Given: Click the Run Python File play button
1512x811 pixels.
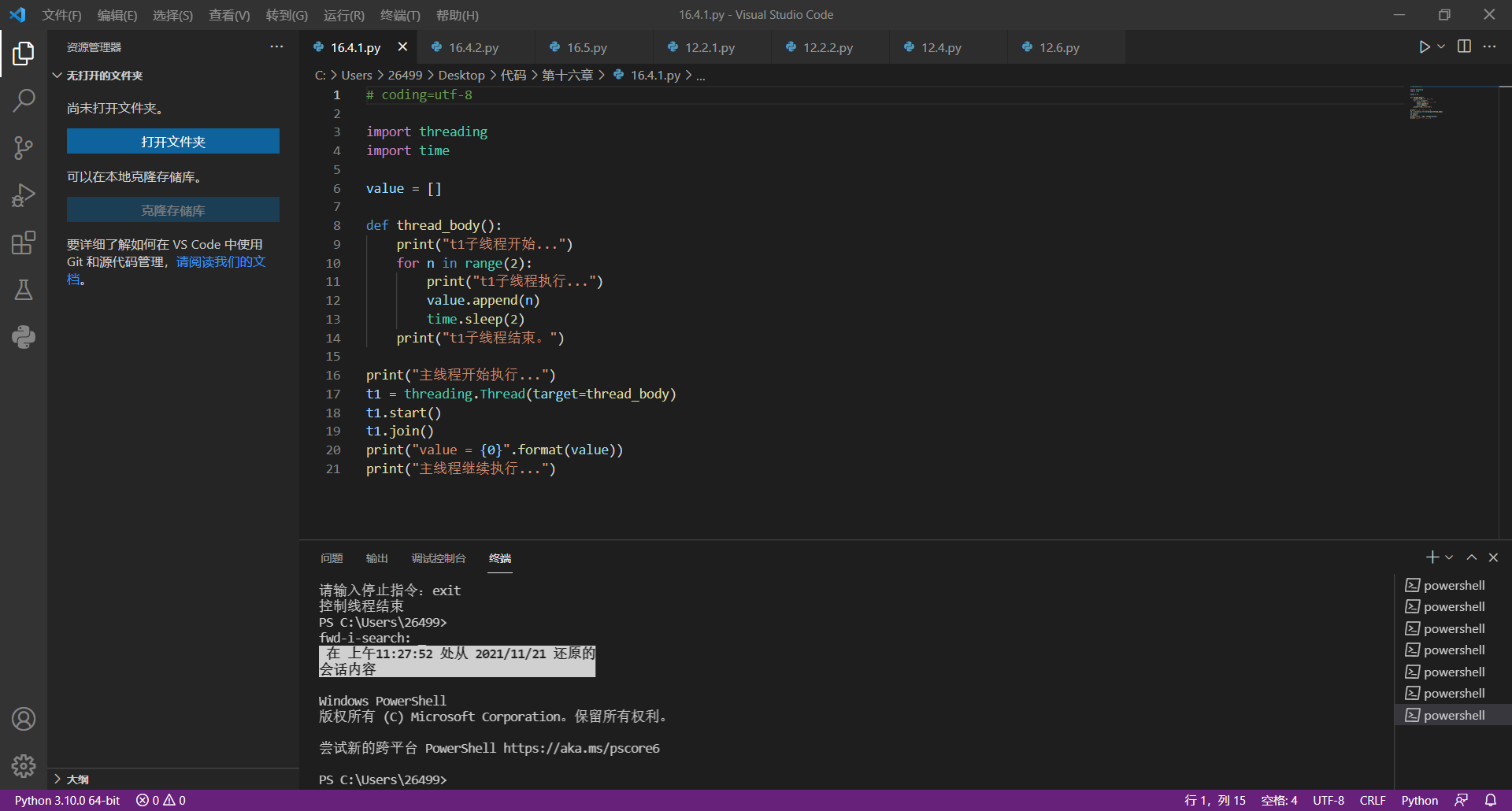Looking at the screenshot, I should point(1424,47).
